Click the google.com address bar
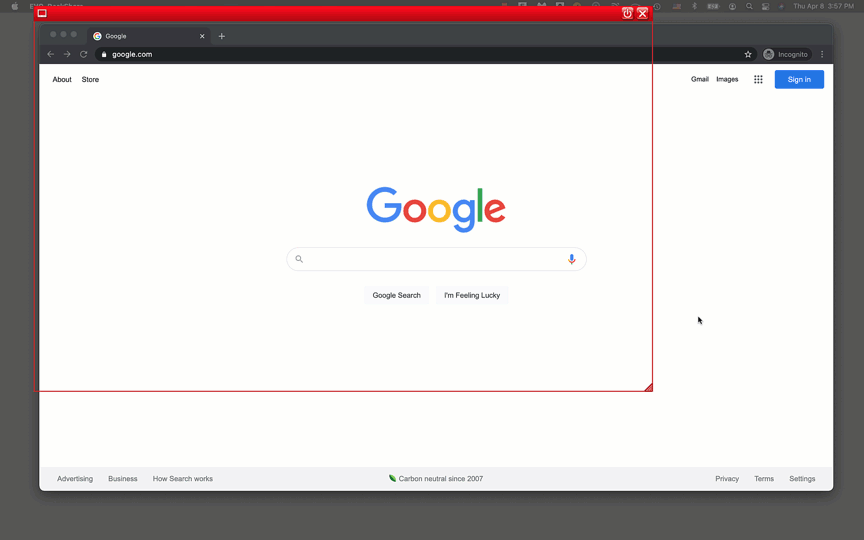 click(424, 54)
